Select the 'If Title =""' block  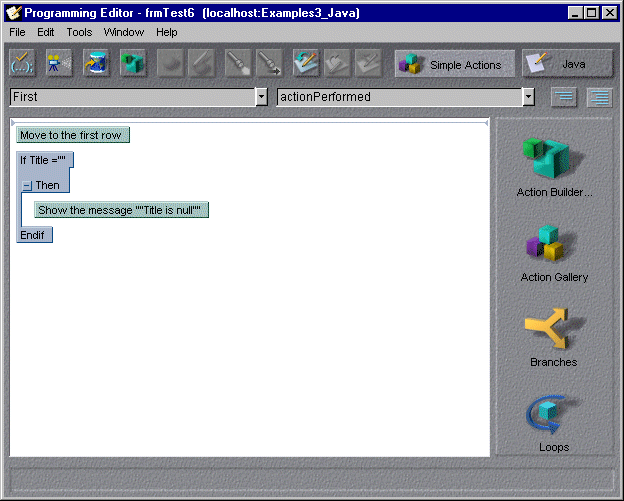click(45, 160)
